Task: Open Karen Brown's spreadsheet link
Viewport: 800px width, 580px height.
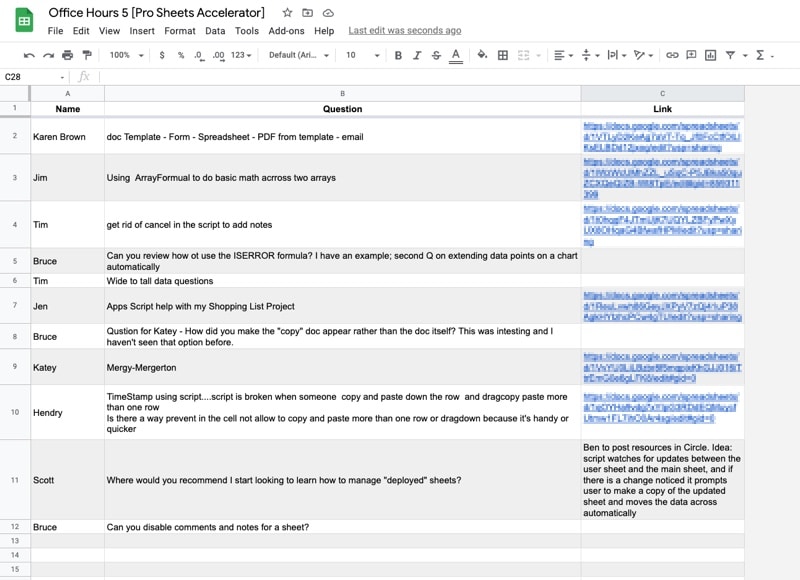Action: [x=662, y=137]
